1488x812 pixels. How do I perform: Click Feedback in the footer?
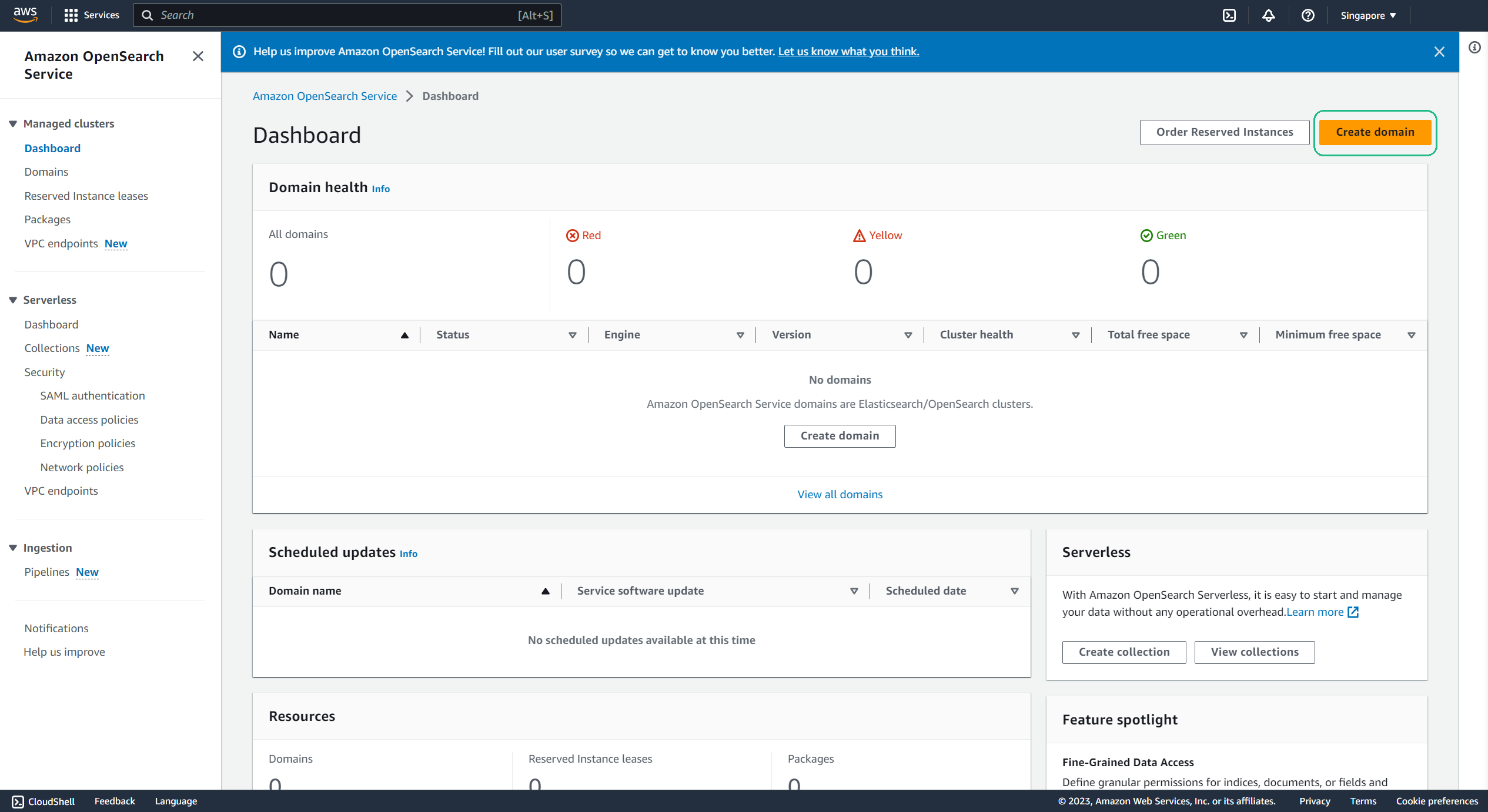[115, 801]
